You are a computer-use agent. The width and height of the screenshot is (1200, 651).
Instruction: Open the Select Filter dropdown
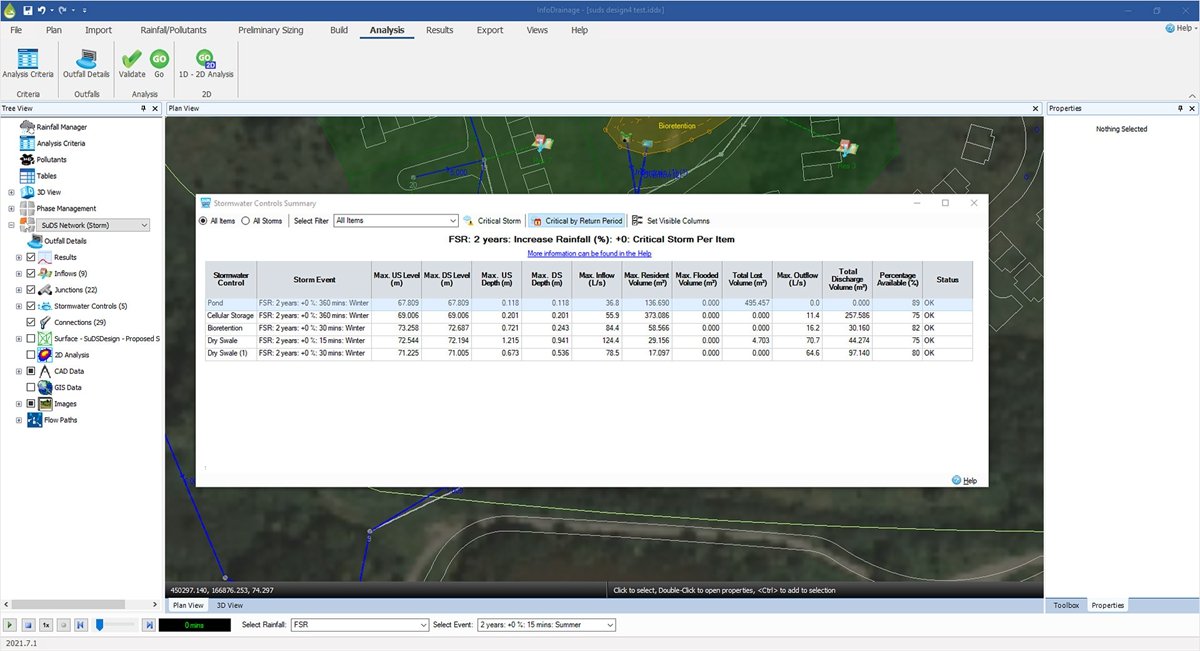[396, 220]
